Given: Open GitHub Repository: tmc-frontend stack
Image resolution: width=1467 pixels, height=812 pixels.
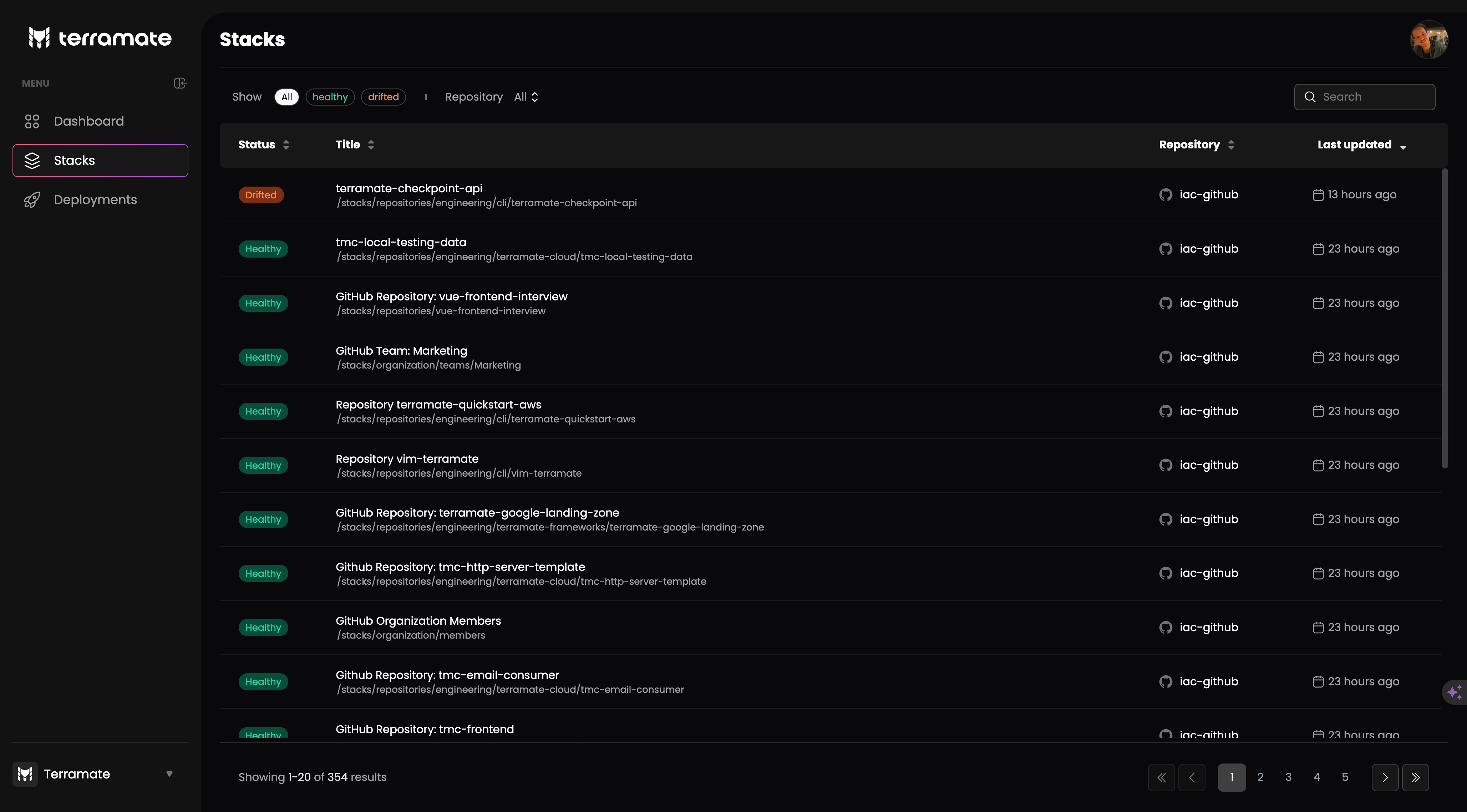Looking at the screenshot, I should (425, 729).
